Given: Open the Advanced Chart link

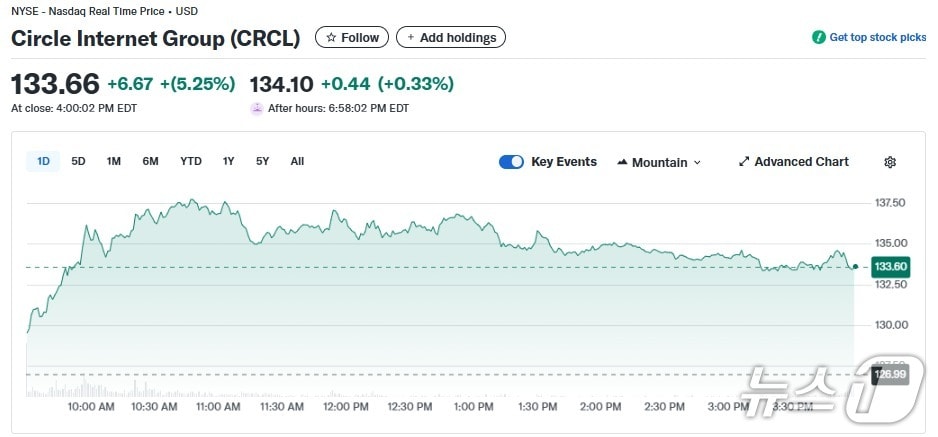Looking at the screenshot, I should (x=801, y=162).
